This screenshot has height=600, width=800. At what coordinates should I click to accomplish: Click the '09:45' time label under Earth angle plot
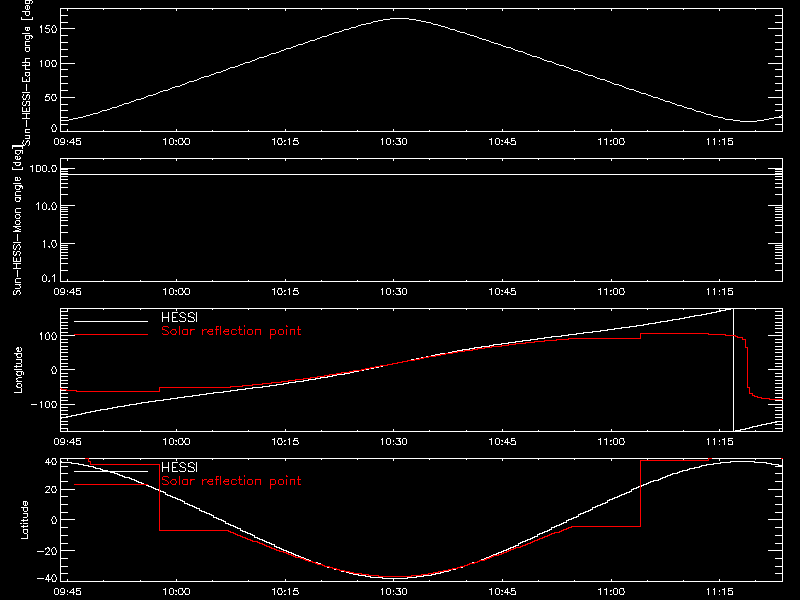[x=67, y=142]
